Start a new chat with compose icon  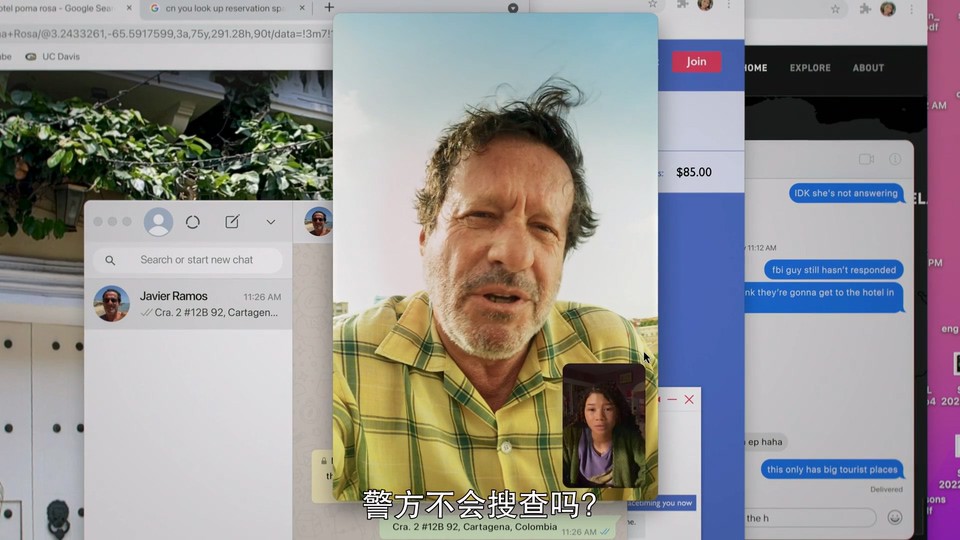click(232, 222)
